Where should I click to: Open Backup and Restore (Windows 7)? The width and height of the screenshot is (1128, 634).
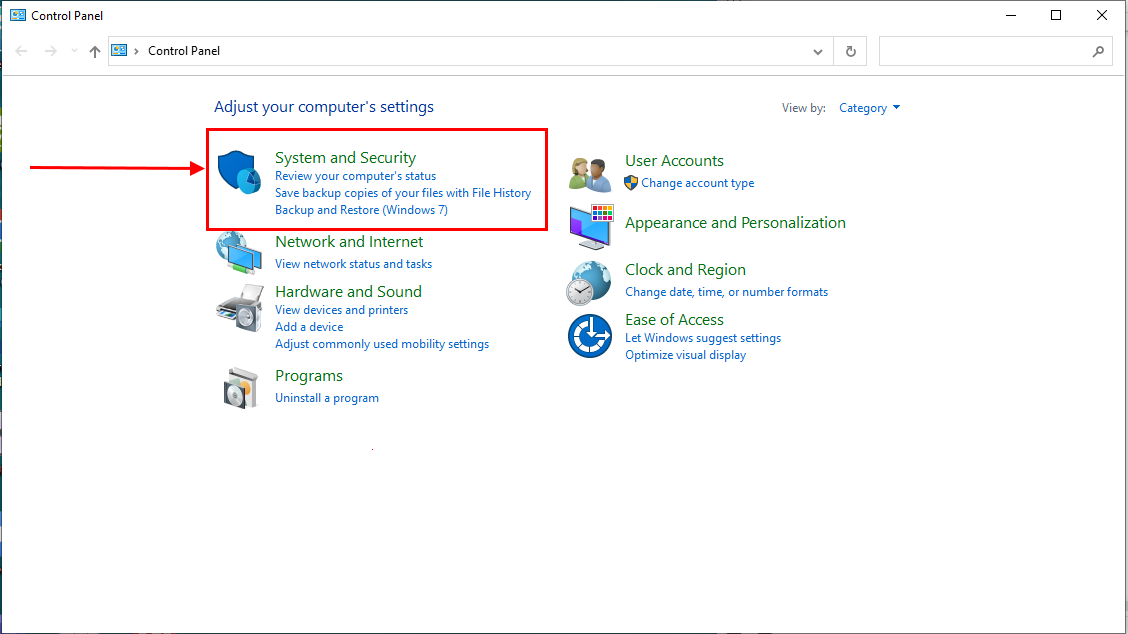click(361, 210)
